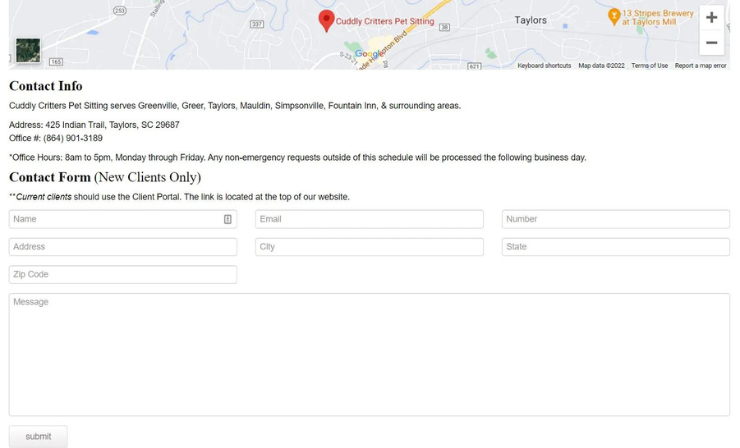Click Report a map error link

[x=700, y=66]
